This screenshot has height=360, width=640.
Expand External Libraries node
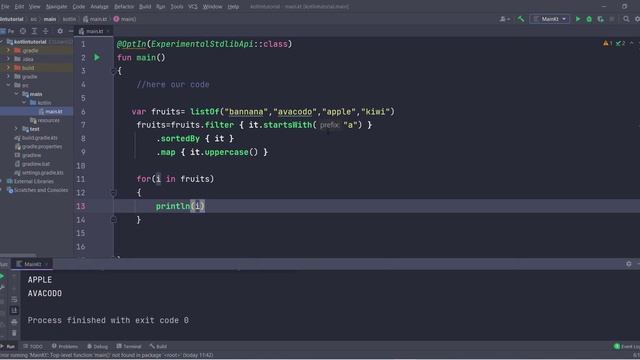[2, 181]
